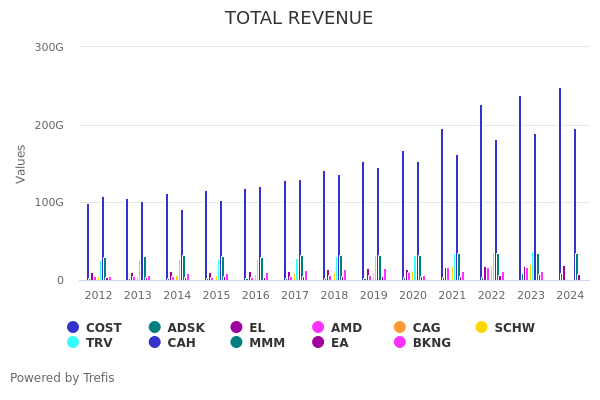Image resolution: width=600 pixels, height=400 pixels.
Task: Click the CAG orange legend dot
Action: 400,328
